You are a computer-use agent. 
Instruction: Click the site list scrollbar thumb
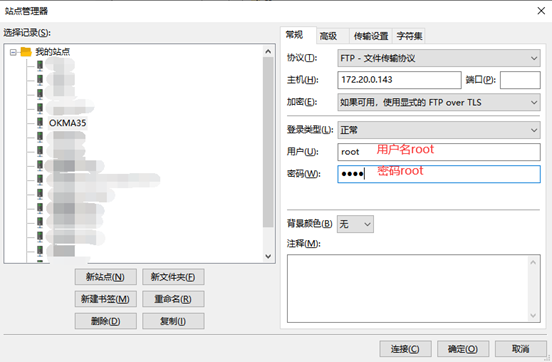pyautogui.click(x=268, y=142)
